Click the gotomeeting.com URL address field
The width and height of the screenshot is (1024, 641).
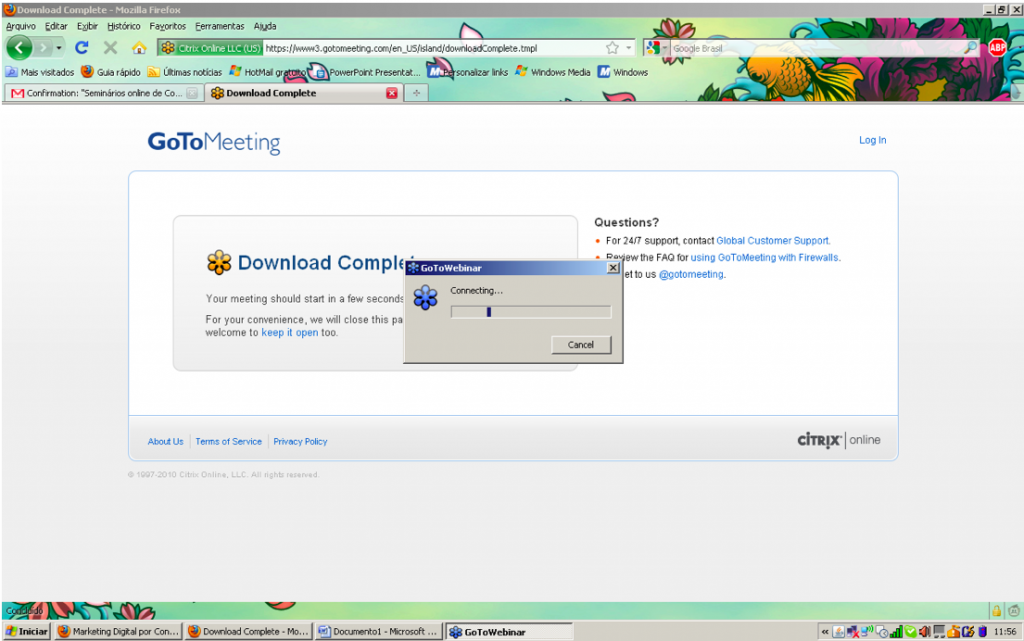(x=432, y=48)
